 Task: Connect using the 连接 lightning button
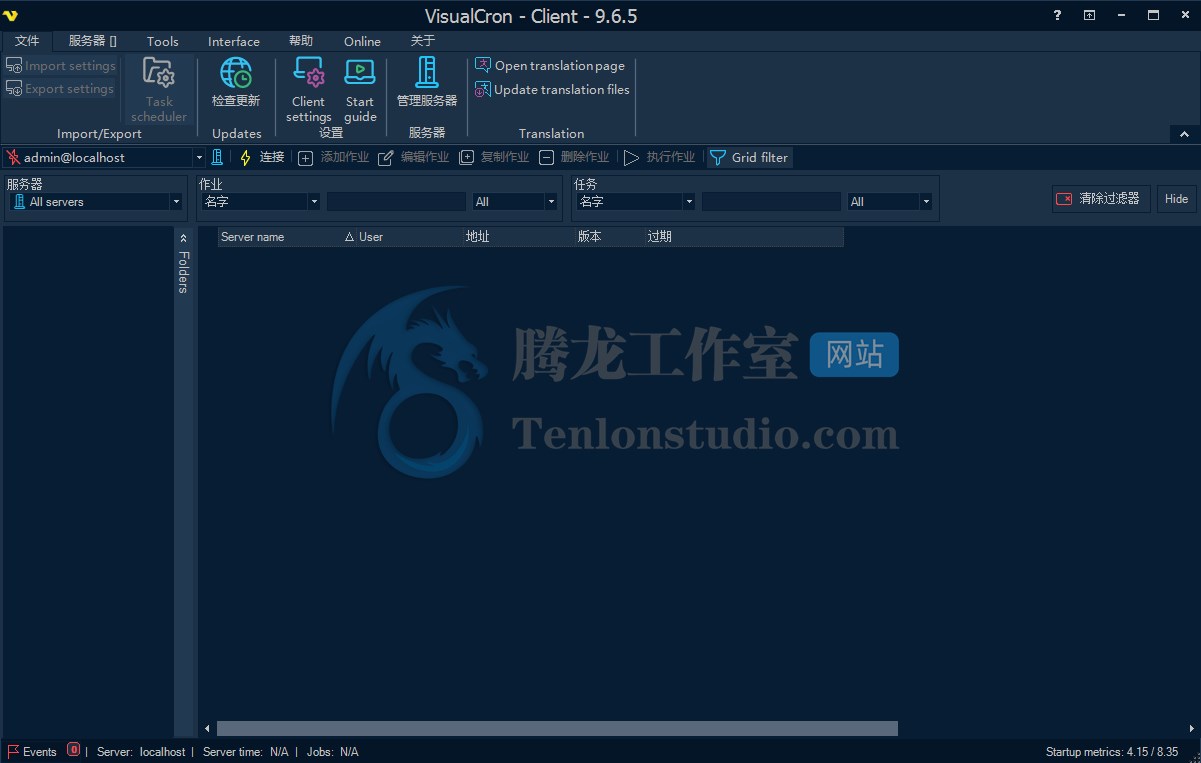(x=262, y=157)
